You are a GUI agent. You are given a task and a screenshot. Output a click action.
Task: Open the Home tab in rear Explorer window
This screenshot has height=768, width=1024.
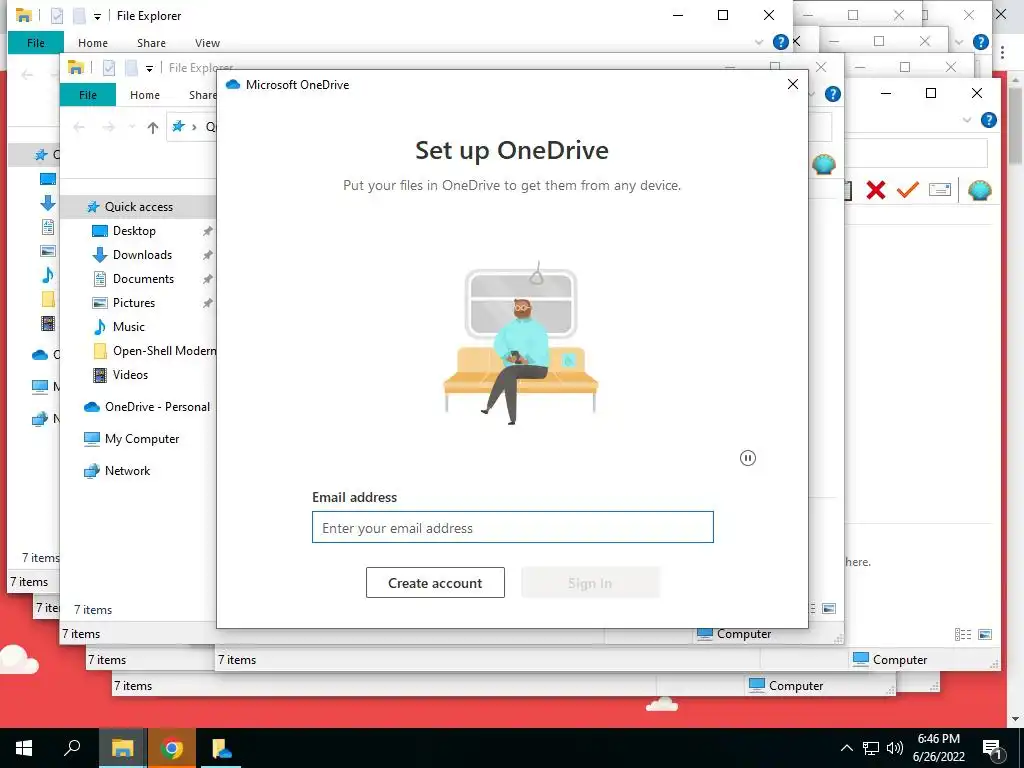click(x=93, y=42)
